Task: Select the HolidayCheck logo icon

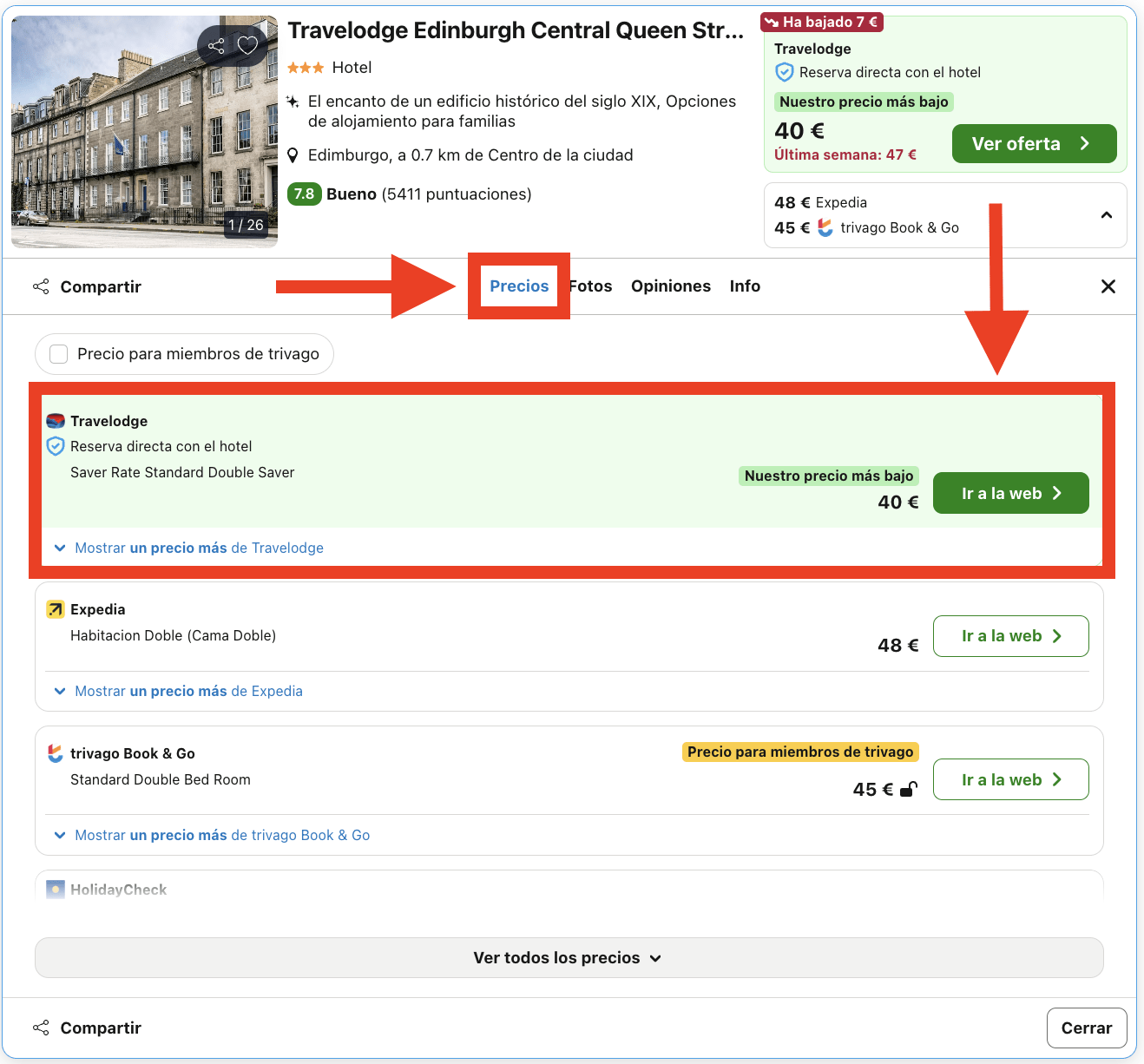Action: pos(55,889)
